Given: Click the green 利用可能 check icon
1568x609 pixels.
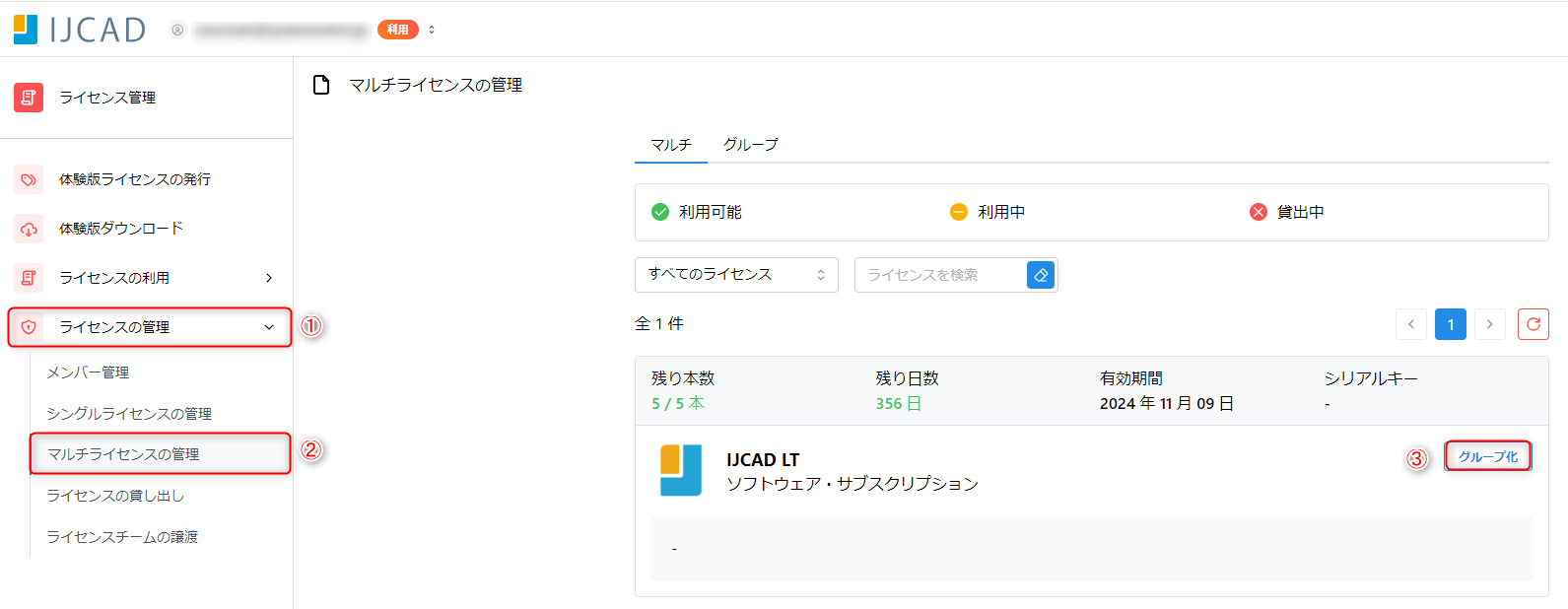Looking at the screenshot, I should 660,212.
